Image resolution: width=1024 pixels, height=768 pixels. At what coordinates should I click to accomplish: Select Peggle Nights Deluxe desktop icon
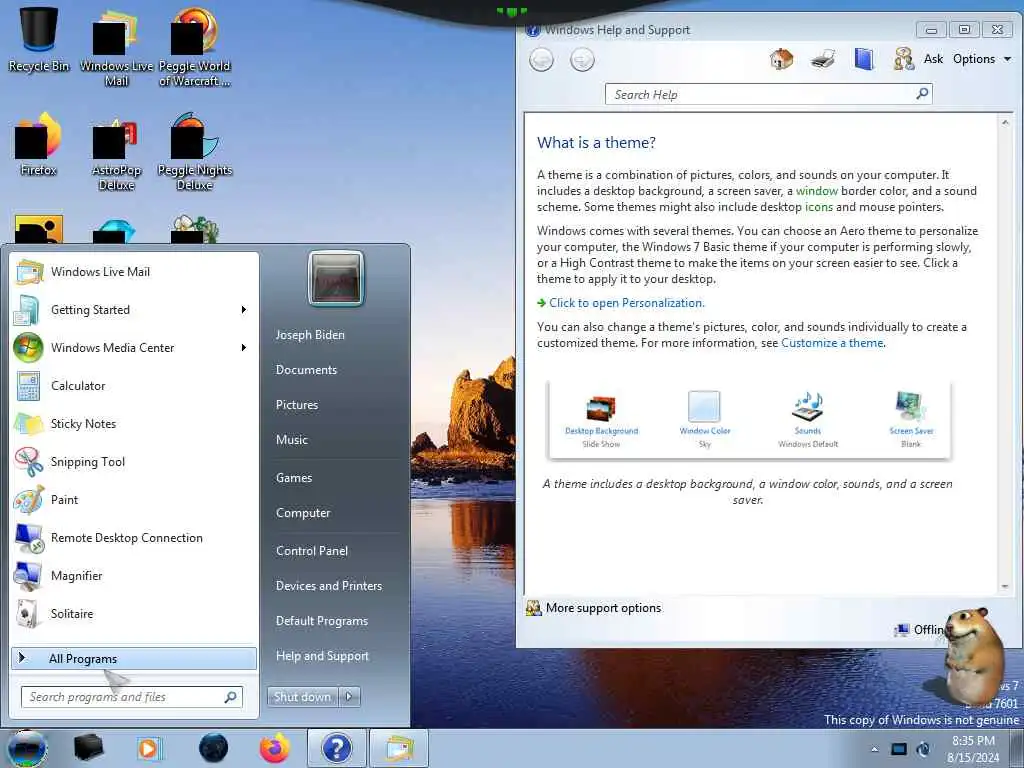[x=195, y=152]
